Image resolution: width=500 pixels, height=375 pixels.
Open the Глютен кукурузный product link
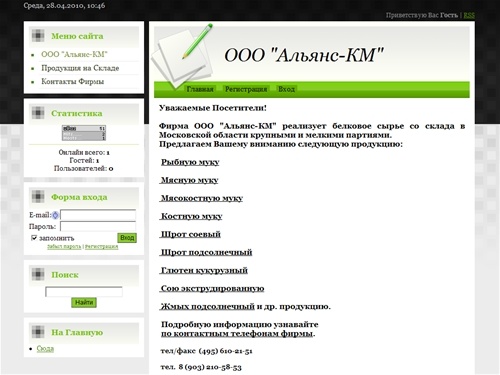click(204, 270)
